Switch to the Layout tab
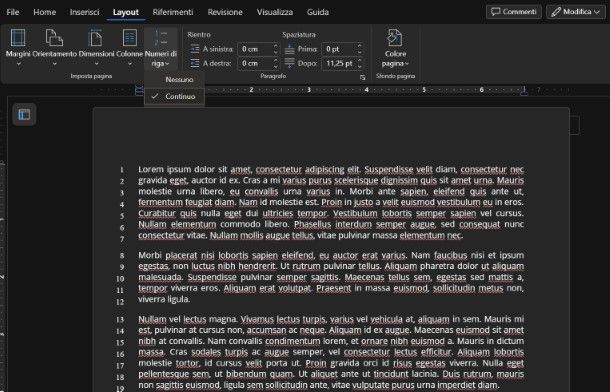 [126, 12]
